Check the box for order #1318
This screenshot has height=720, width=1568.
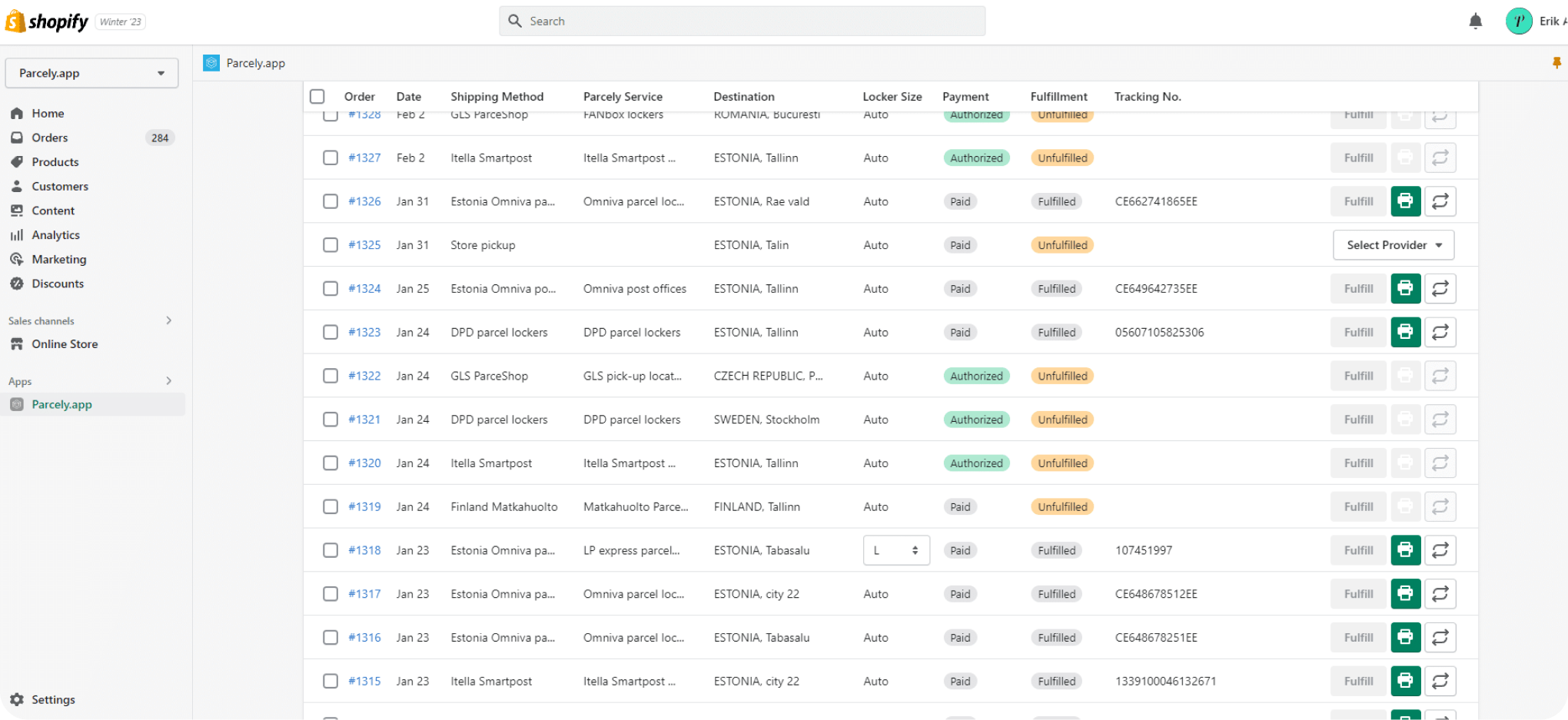[x=331, y=550]
